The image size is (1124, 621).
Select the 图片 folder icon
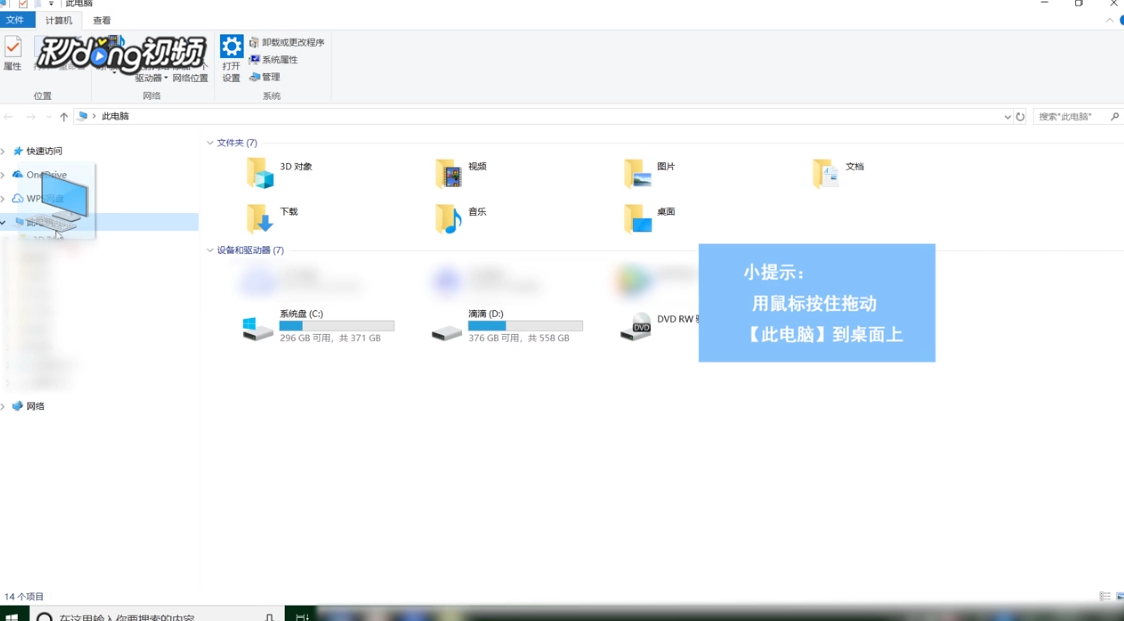(x=637, y=174)
